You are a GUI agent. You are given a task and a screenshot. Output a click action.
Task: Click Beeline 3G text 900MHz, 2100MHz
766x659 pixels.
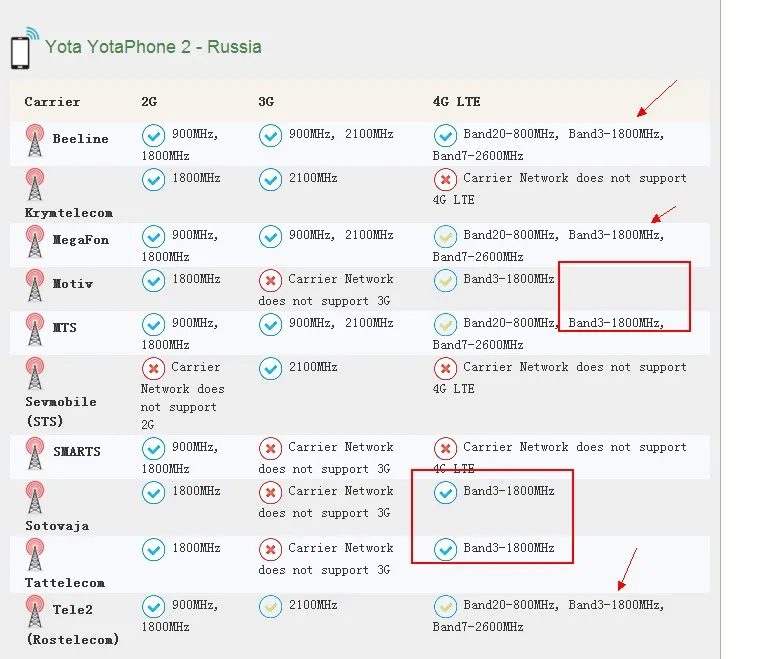tap(341, 134)
